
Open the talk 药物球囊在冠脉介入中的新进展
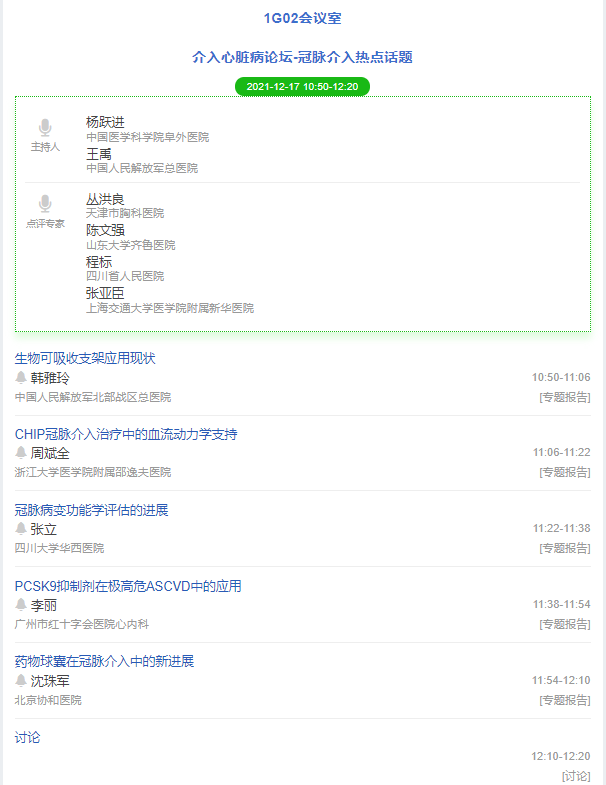(x=104, y=661)
